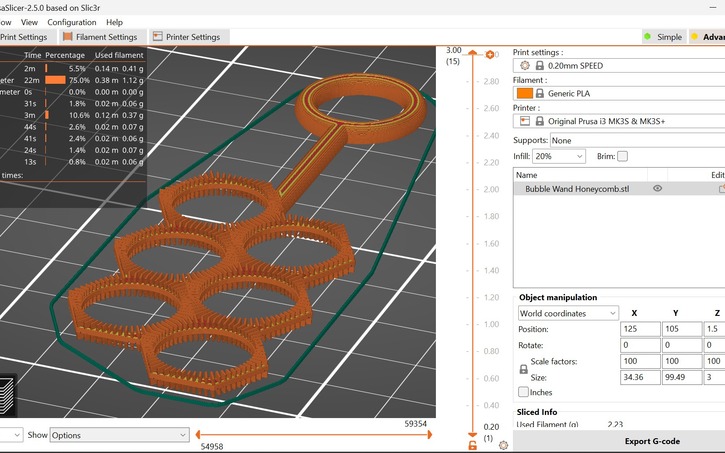Screen dimensions: 725x453
Task: Check the Inches checkbox
Action: tap(523, 392)
